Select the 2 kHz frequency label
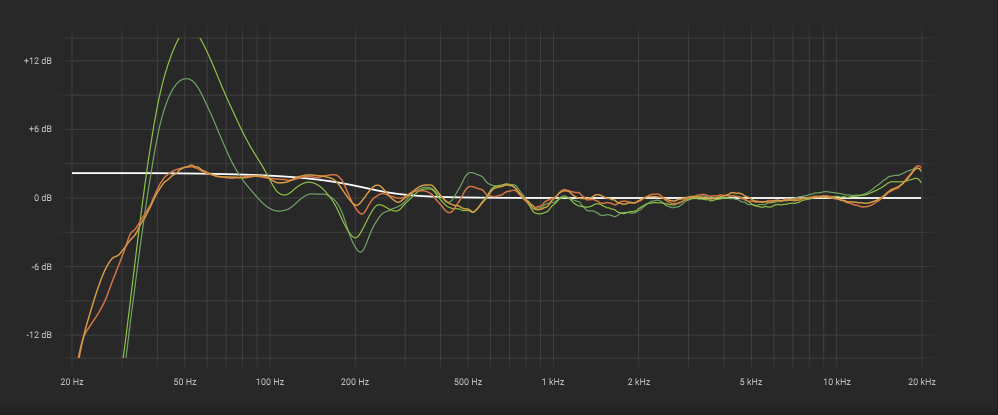The image size is (998, 415). click(x=638, y=382)
